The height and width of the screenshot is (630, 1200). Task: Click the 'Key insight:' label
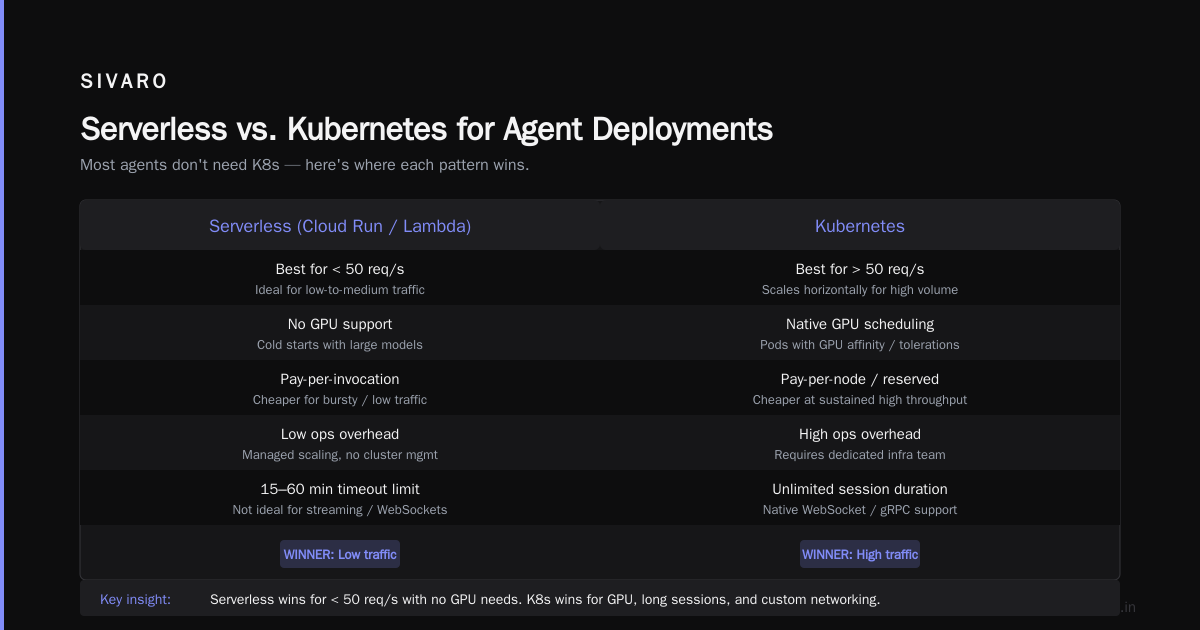click(x=136, y=600)
